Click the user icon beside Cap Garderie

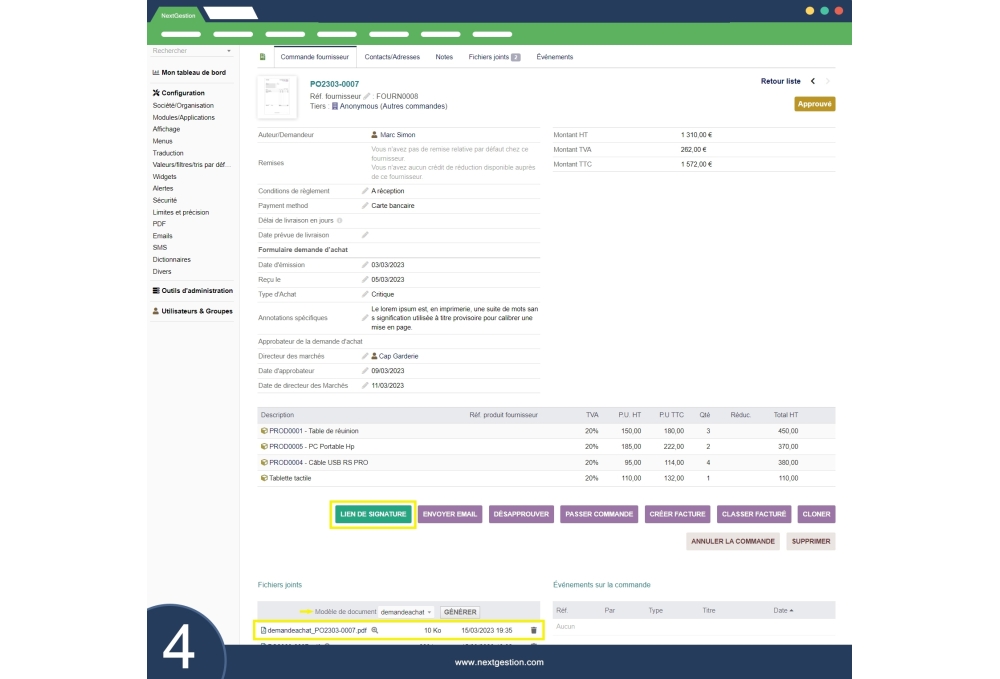coord(374,356)
